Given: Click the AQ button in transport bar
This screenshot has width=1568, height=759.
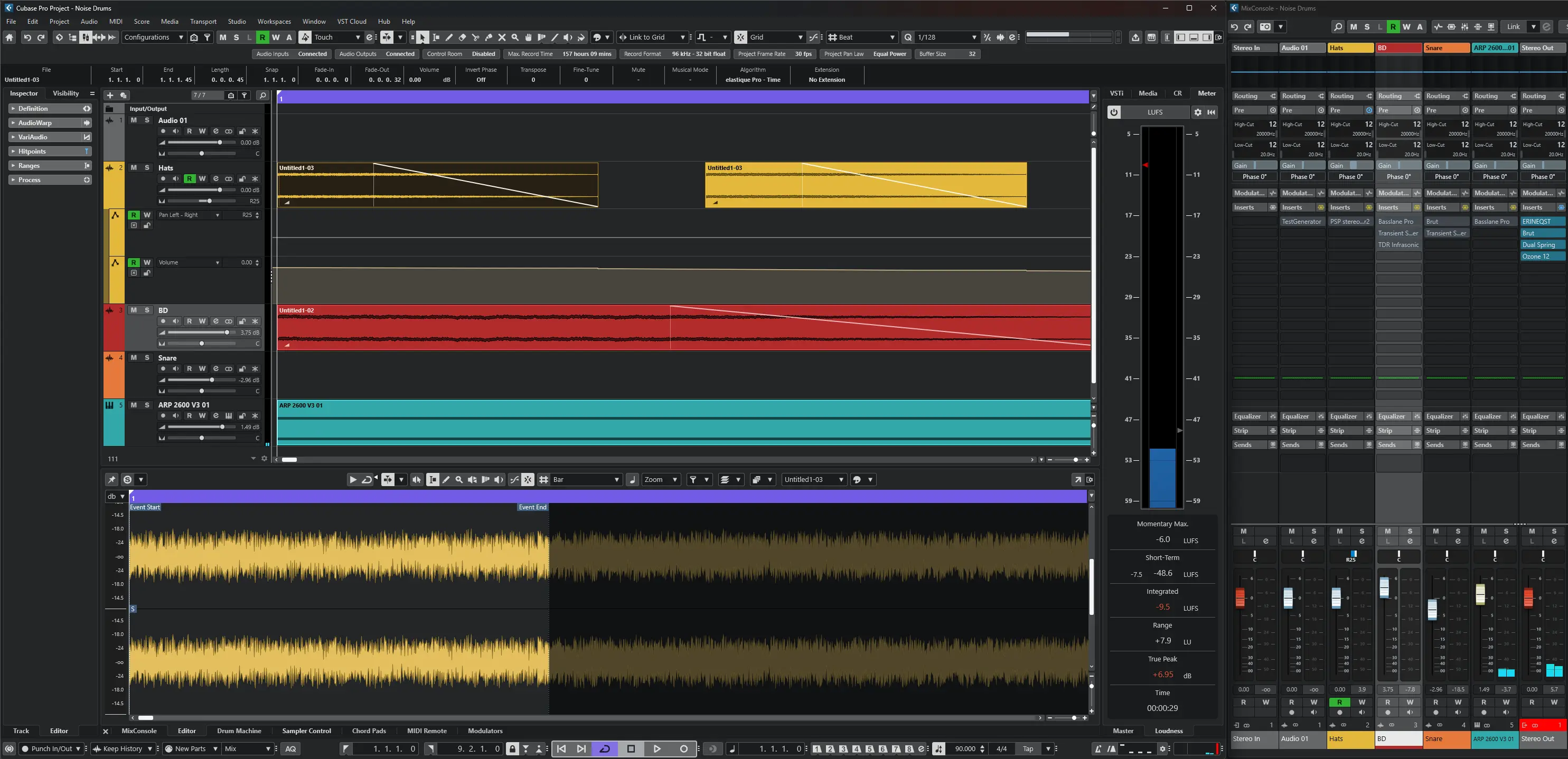Looking at the screenshot, I should tap(290, 748).
